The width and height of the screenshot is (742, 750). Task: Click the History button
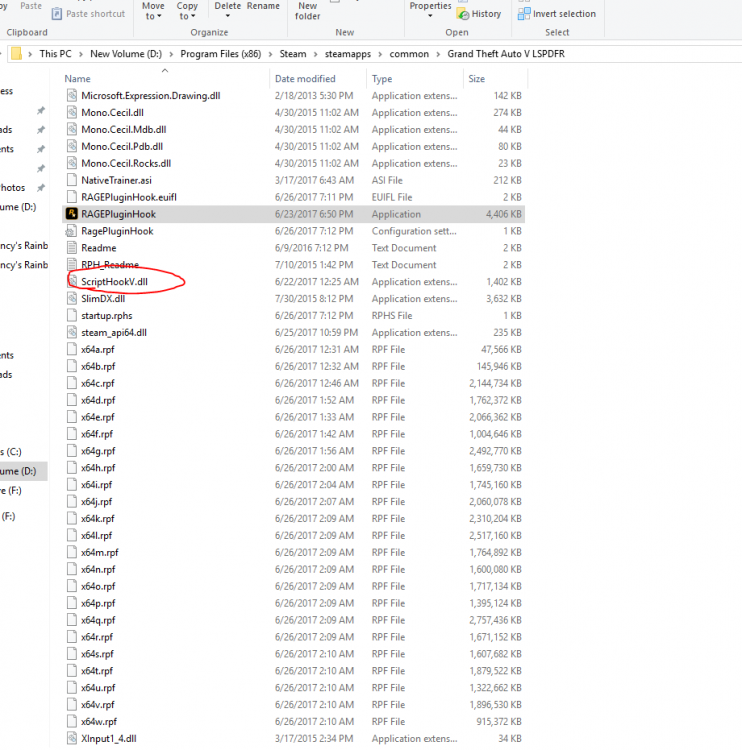coord(479,14)
